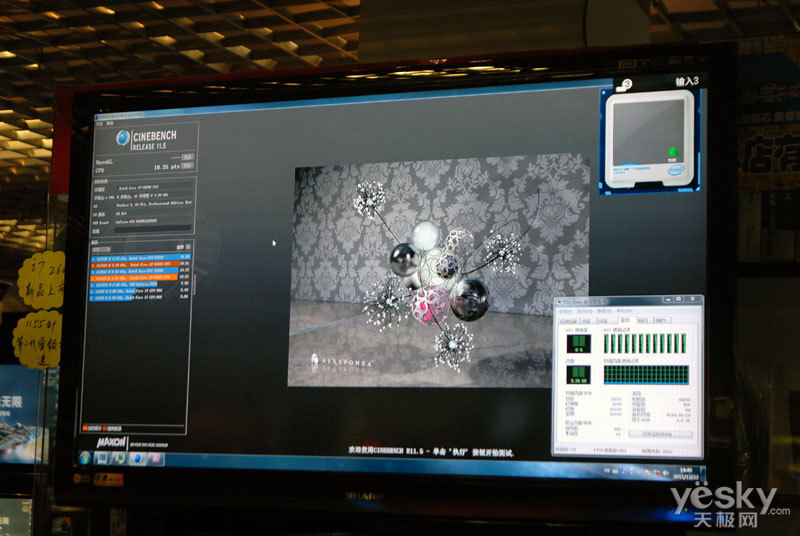The image size is (800, 536).
Task: Click the Info text field in Cinebench
Action: pyautogui.click(x=153, y=229)
